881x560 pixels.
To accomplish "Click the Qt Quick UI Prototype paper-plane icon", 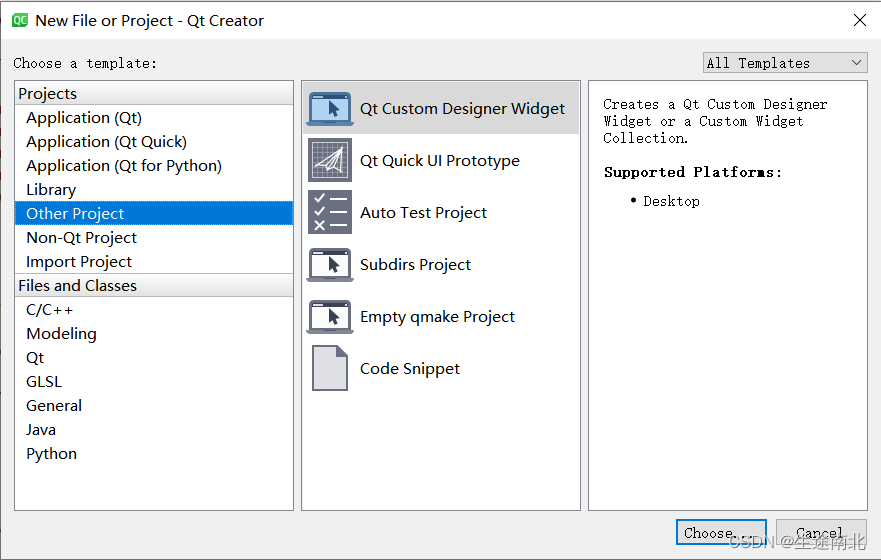I will tap(330, 160).
